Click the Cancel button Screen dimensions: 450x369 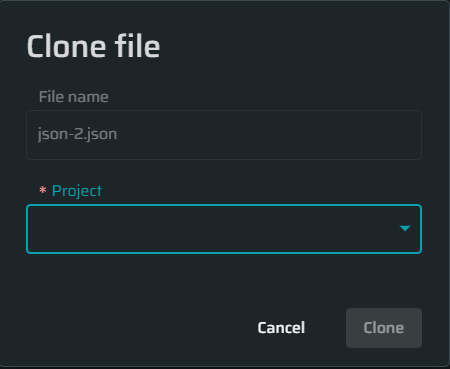coord(281,328)
